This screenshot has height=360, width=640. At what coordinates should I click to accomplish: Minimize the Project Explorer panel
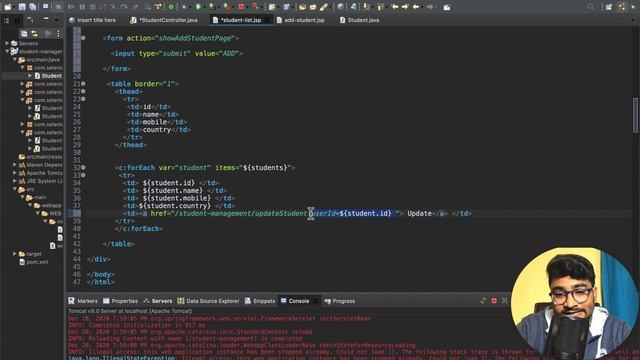[x=46, y=19]
